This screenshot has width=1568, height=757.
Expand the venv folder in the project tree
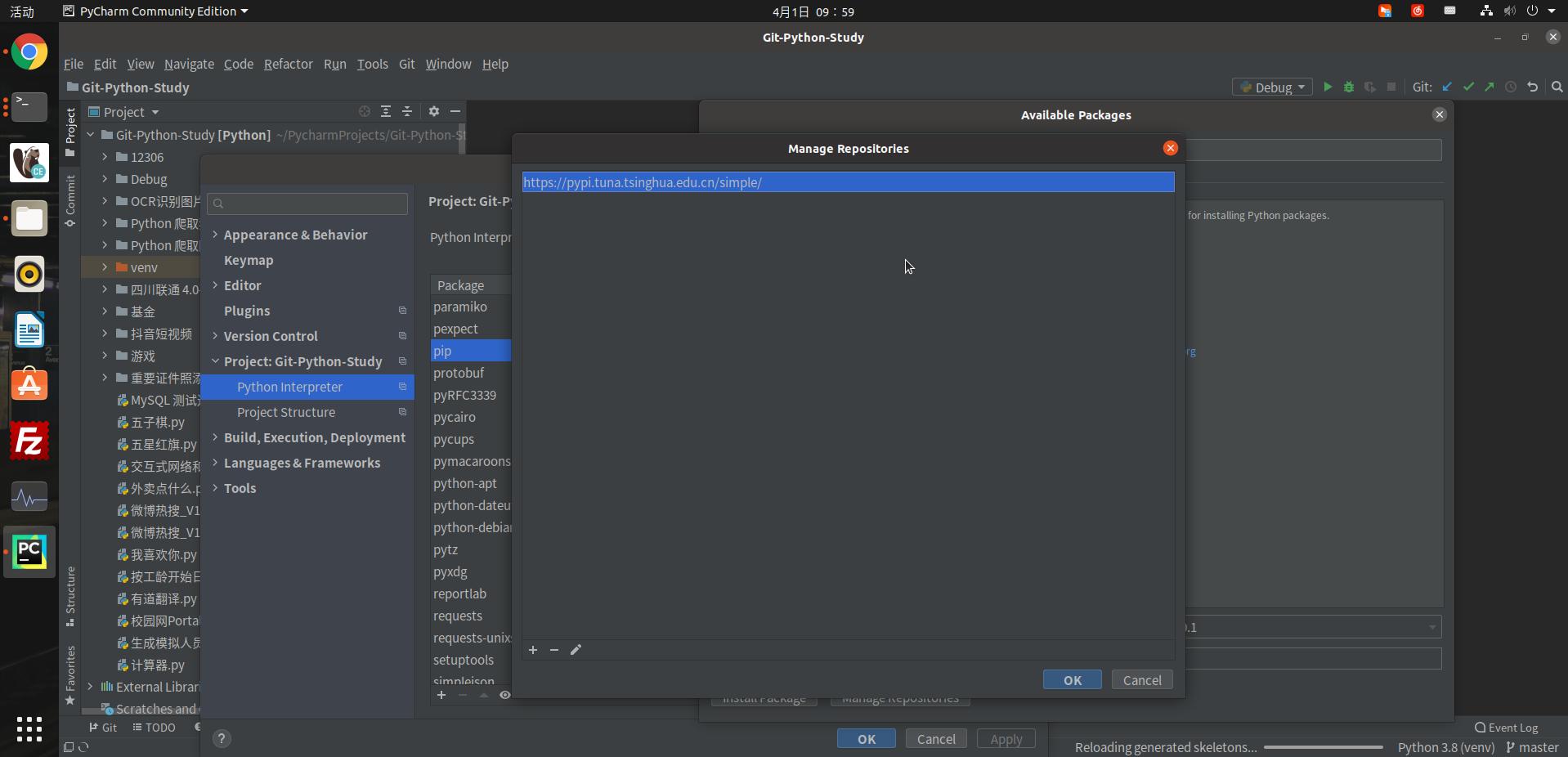[105, 267]
